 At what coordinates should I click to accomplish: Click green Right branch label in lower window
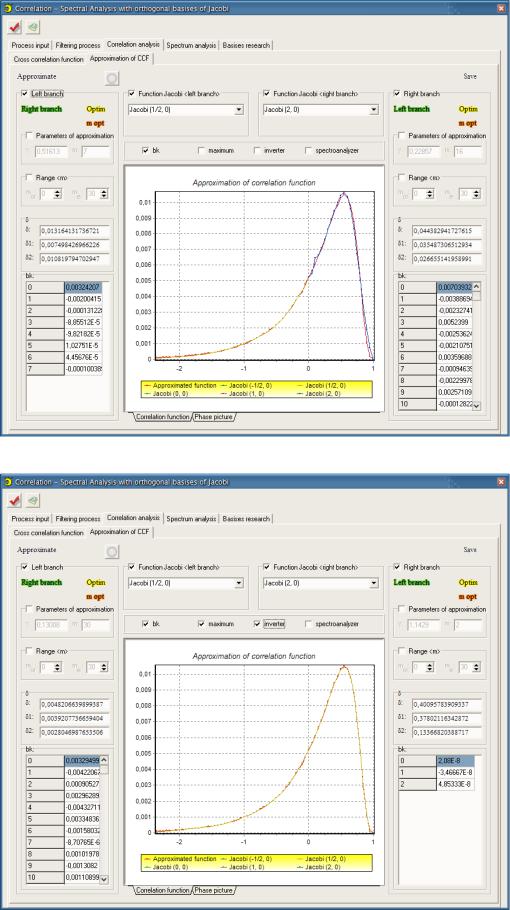point(41,583)
